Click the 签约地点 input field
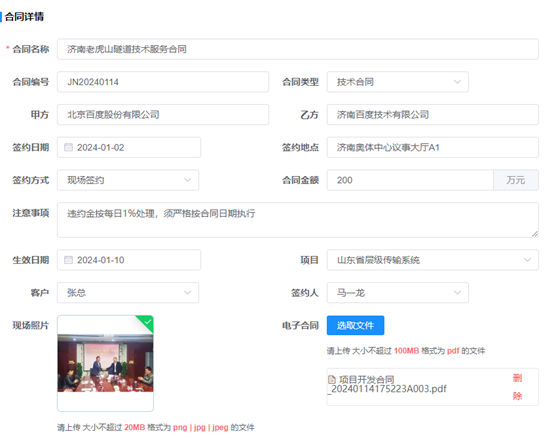 point(432,147)
